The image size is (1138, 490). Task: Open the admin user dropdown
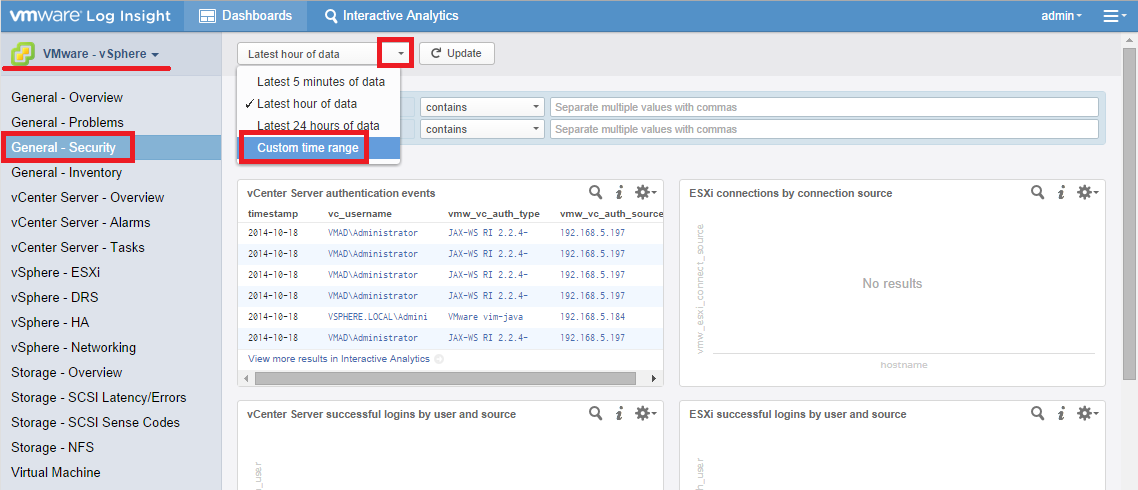[1061, 15]
